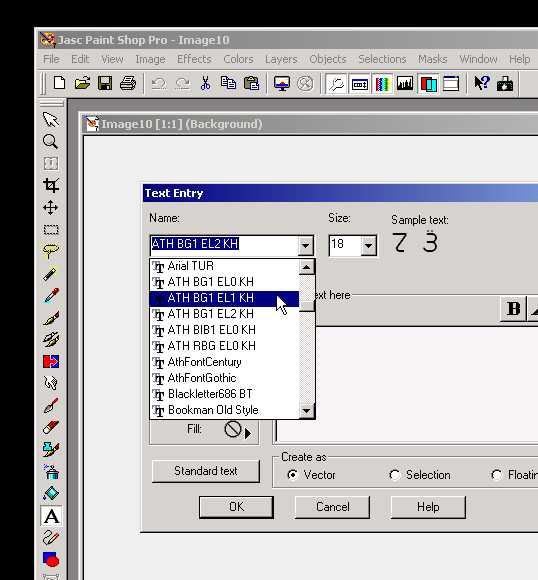This screenshot has height=580, width=538.
Task: Click font list scrollbar up arrow
Action: click(306, 267)
